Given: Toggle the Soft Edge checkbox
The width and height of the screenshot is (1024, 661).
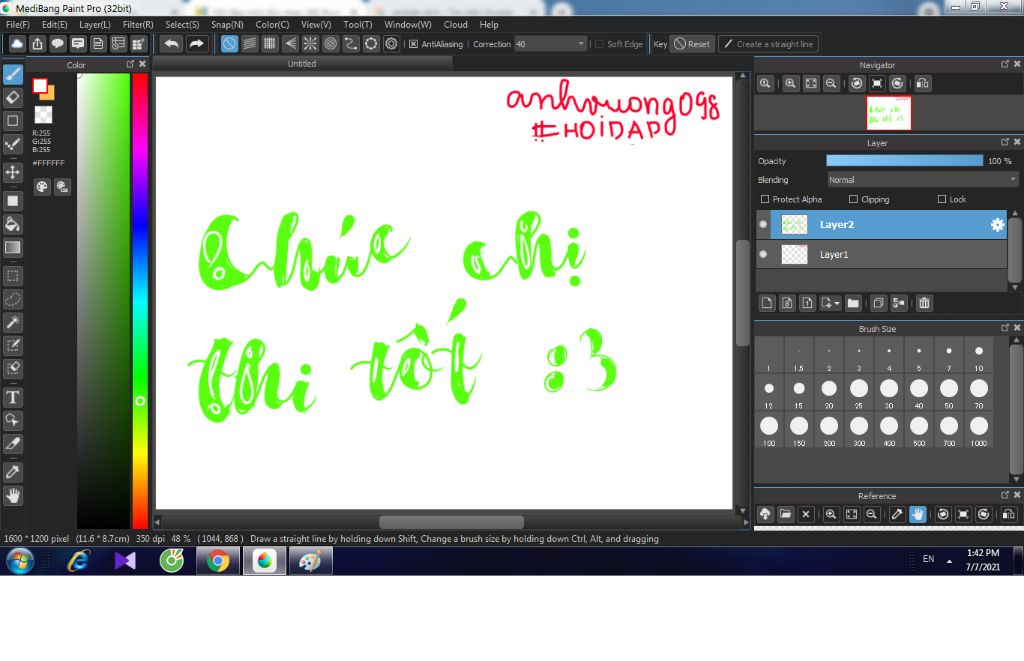Looking at the screenshot, I should pyautogui.click(x=599, y=44).
